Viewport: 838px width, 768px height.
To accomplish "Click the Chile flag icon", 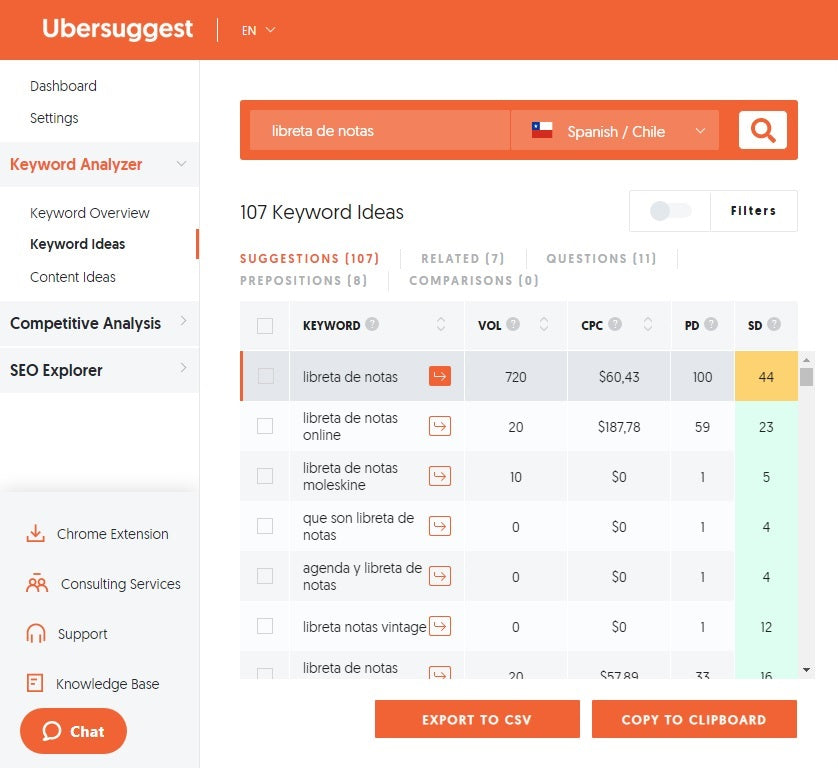I will 542,130.
